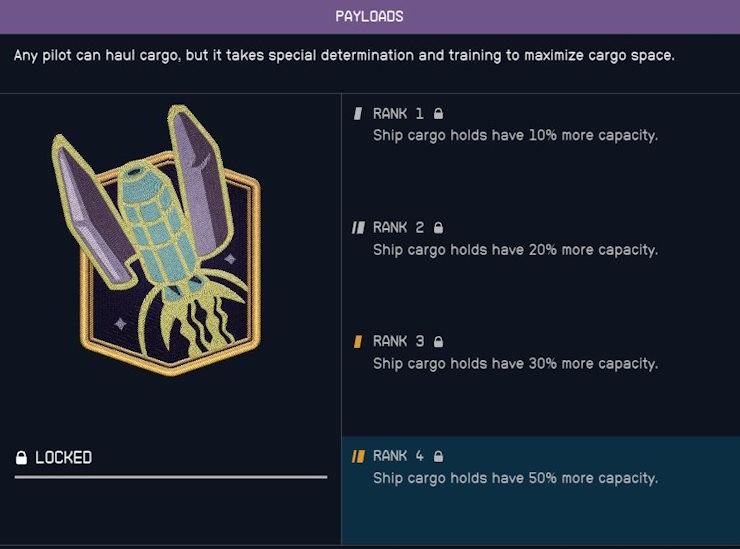
Task: Select the Payloads skill patch image
Action: tap(156, 240)
